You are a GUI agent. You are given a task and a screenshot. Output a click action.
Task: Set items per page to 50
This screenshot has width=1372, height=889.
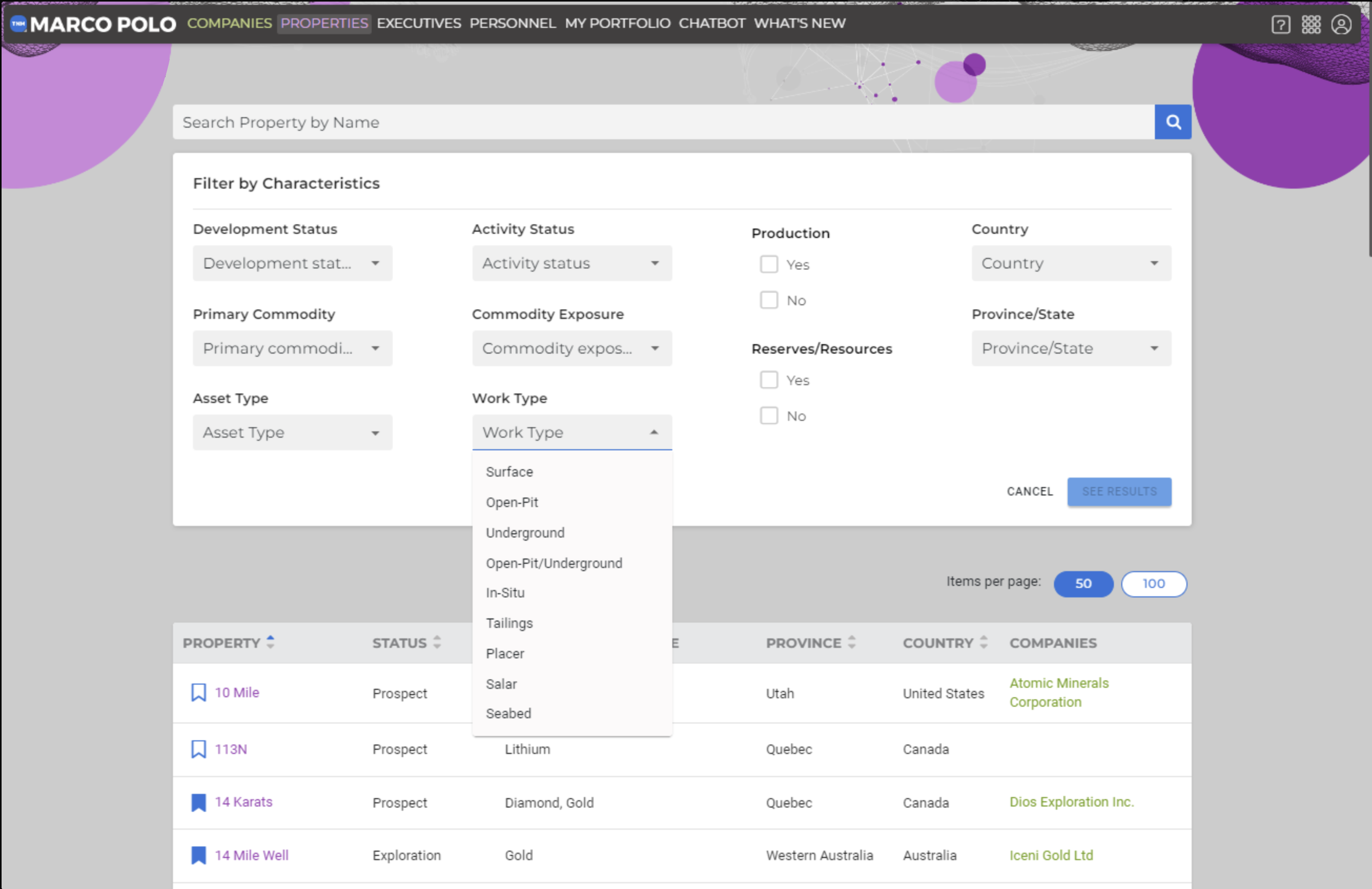click(x=1083, y=584)
